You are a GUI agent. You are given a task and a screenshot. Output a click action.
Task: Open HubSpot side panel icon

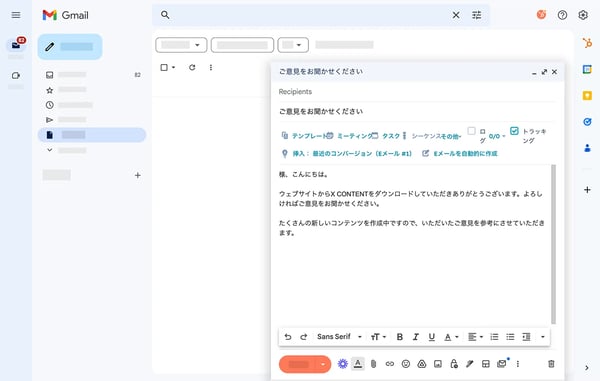587,43
